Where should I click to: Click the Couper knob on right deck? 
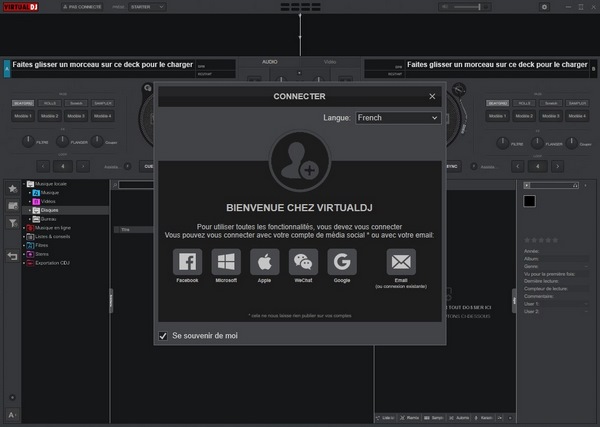571,143
